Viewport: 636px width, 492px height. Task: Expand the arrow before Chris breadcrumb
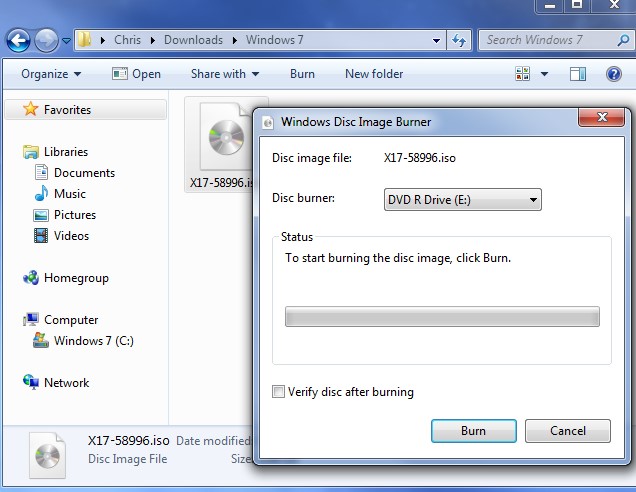tap(103, 40)
